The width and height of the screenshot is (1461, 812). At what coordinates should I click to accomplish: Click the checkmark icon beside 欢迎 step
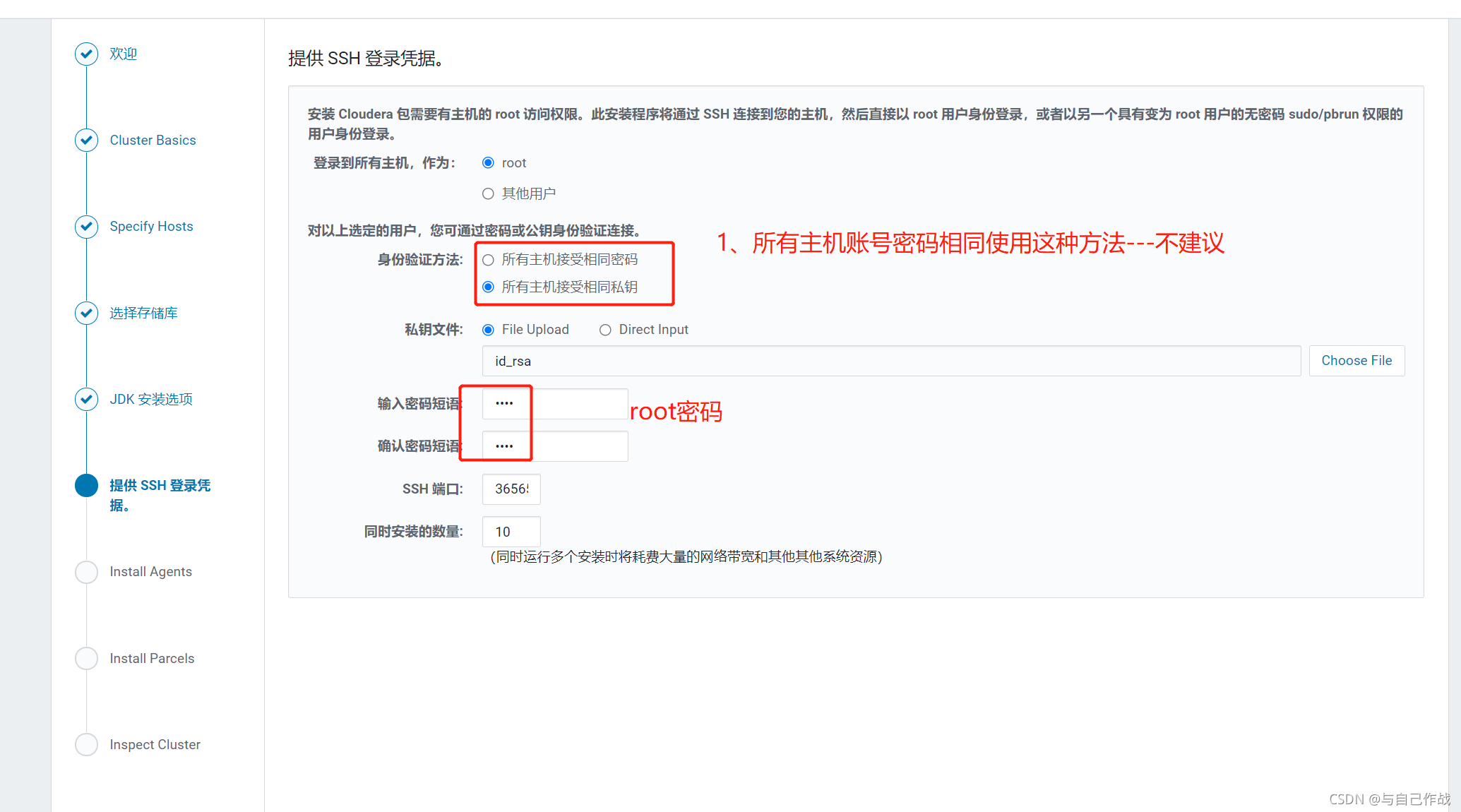click(x=86, y=54)
